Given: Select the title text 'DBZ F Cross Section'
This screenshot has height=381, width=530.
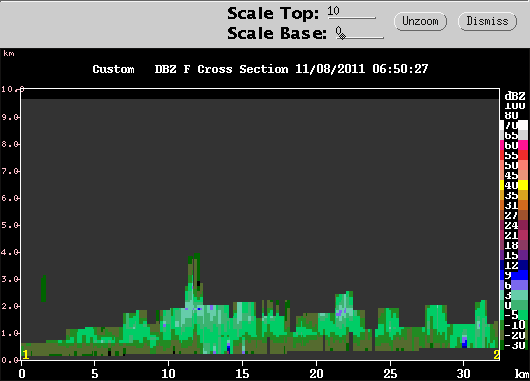Looking at the screenshot, I should coord(221,69).
